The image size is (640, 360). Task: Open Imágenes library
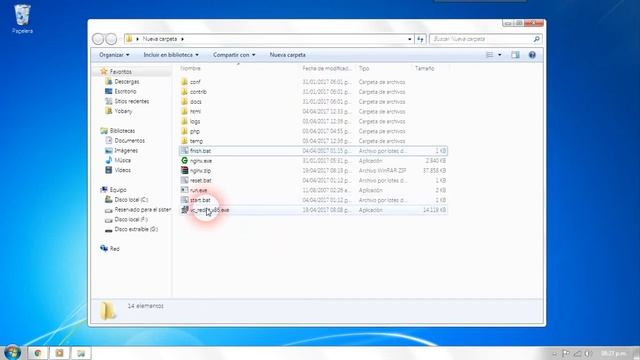point(126,150)
